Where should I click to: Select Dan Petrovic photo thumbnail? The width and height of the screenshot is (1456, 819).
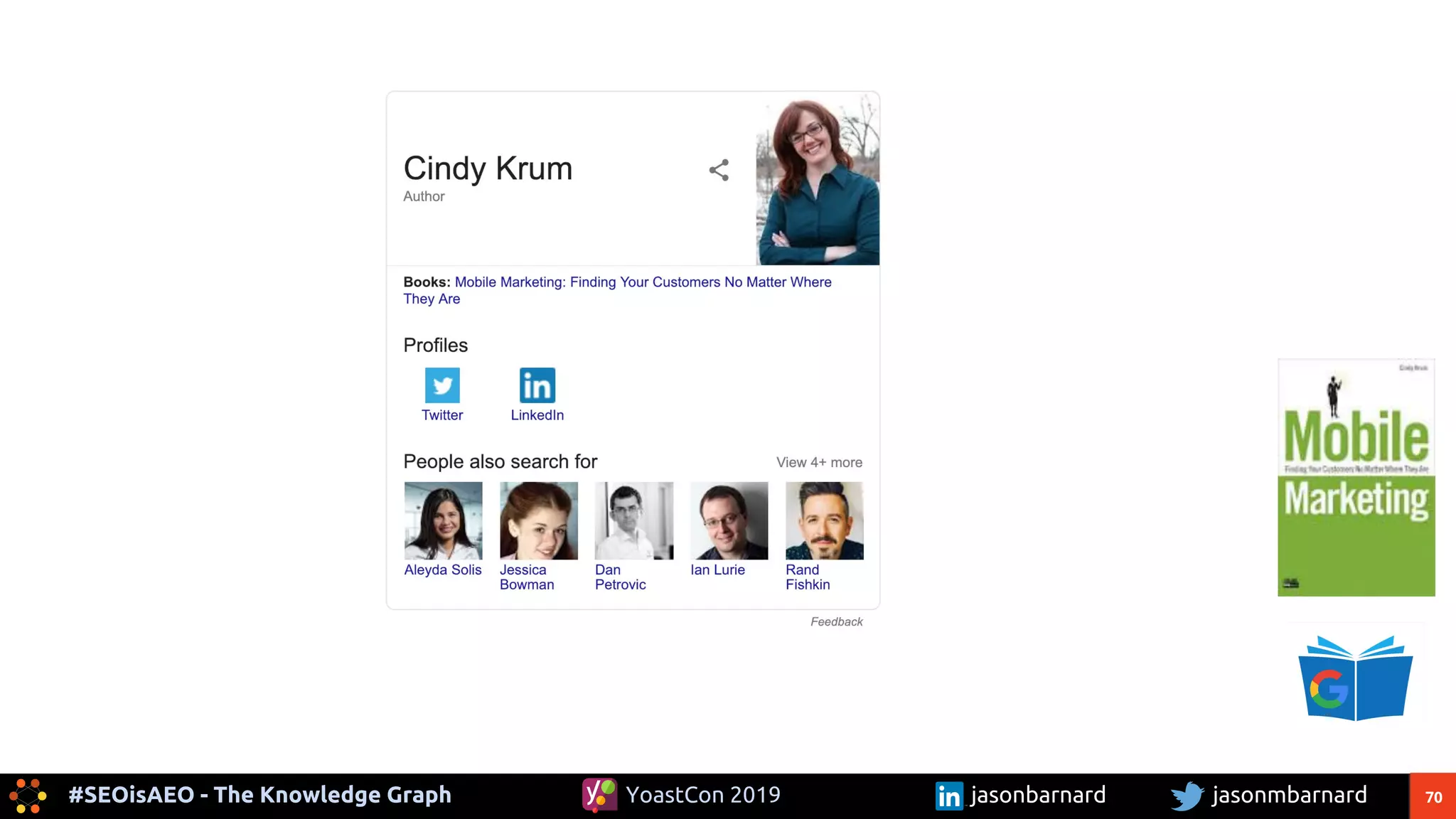(634, 520)
